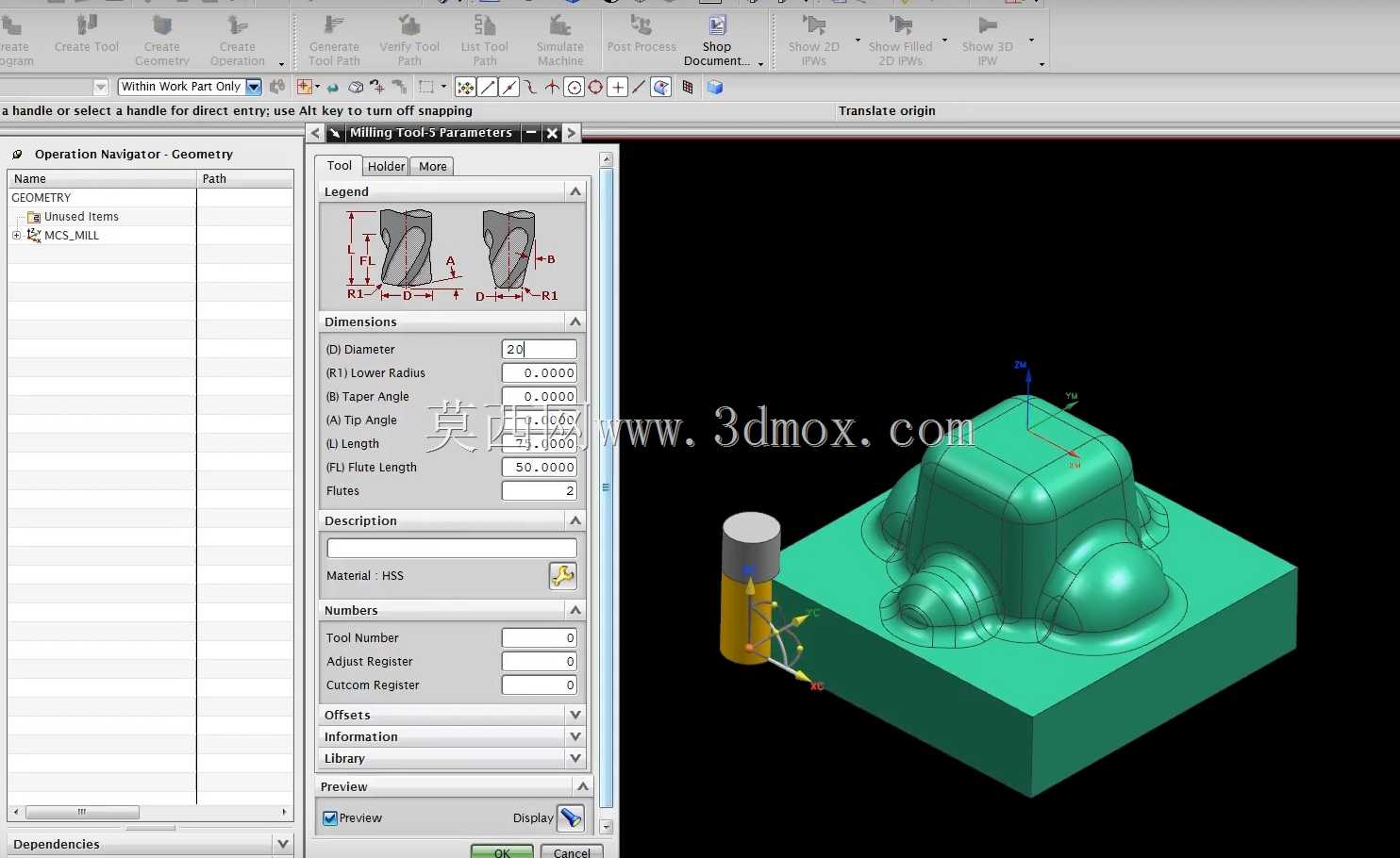
Task: Click the Flutes count field
Action: pos(539,490)
